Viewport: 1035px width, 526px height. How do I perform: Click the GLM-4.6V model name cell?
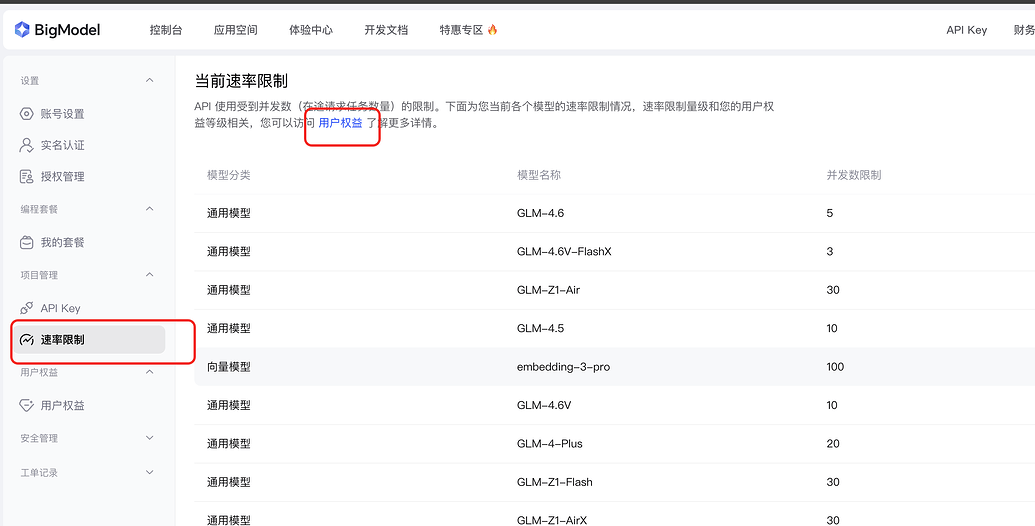tap(544, 405)
